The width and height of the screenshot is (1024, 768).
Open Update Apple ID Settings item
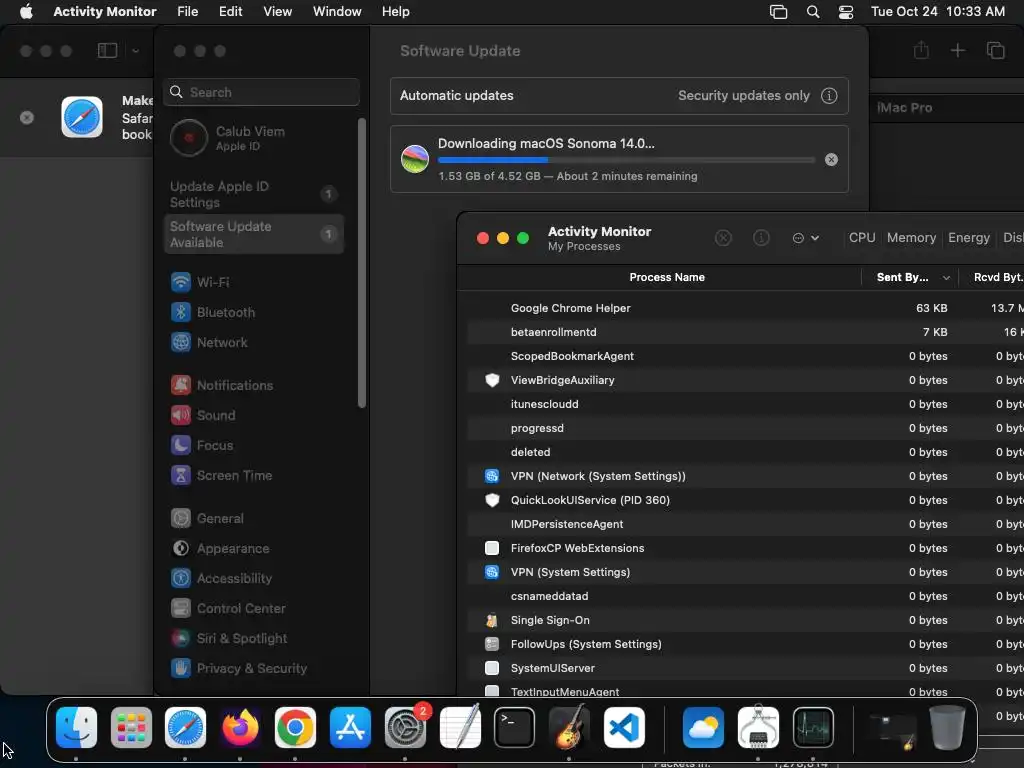pos(253,194)
